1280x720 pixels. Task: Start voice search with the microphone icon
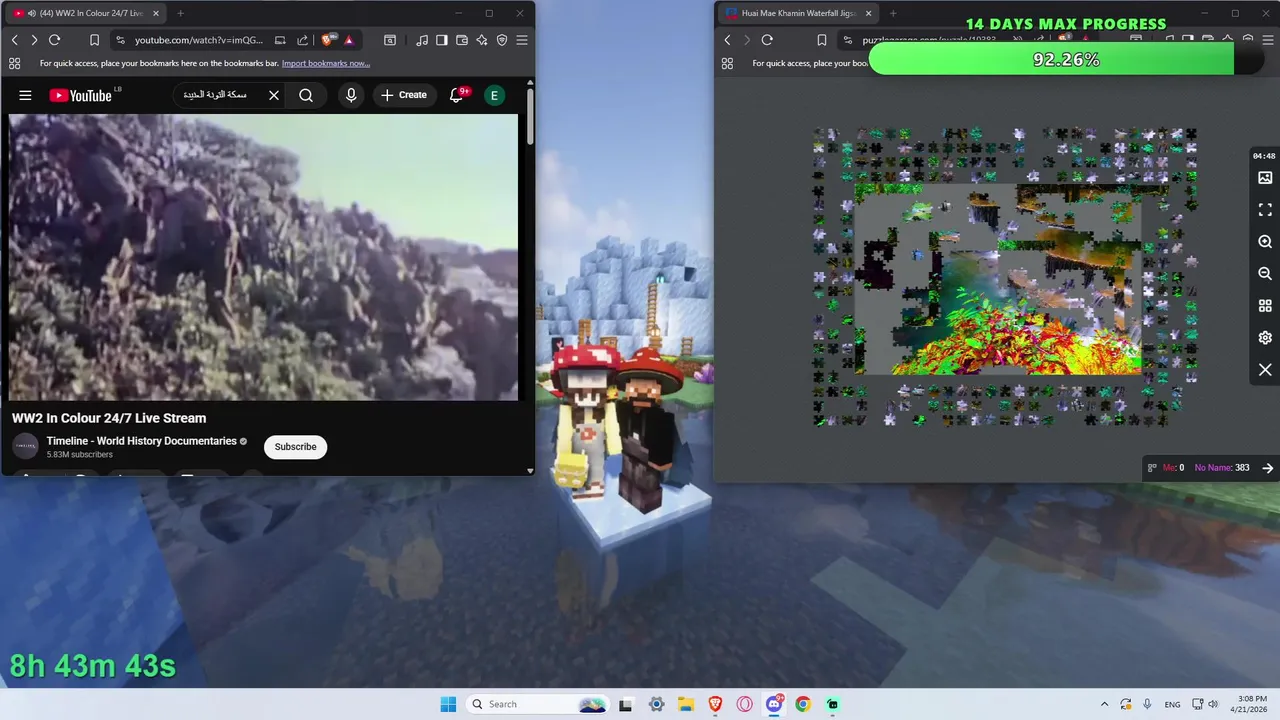pos(350,95)
